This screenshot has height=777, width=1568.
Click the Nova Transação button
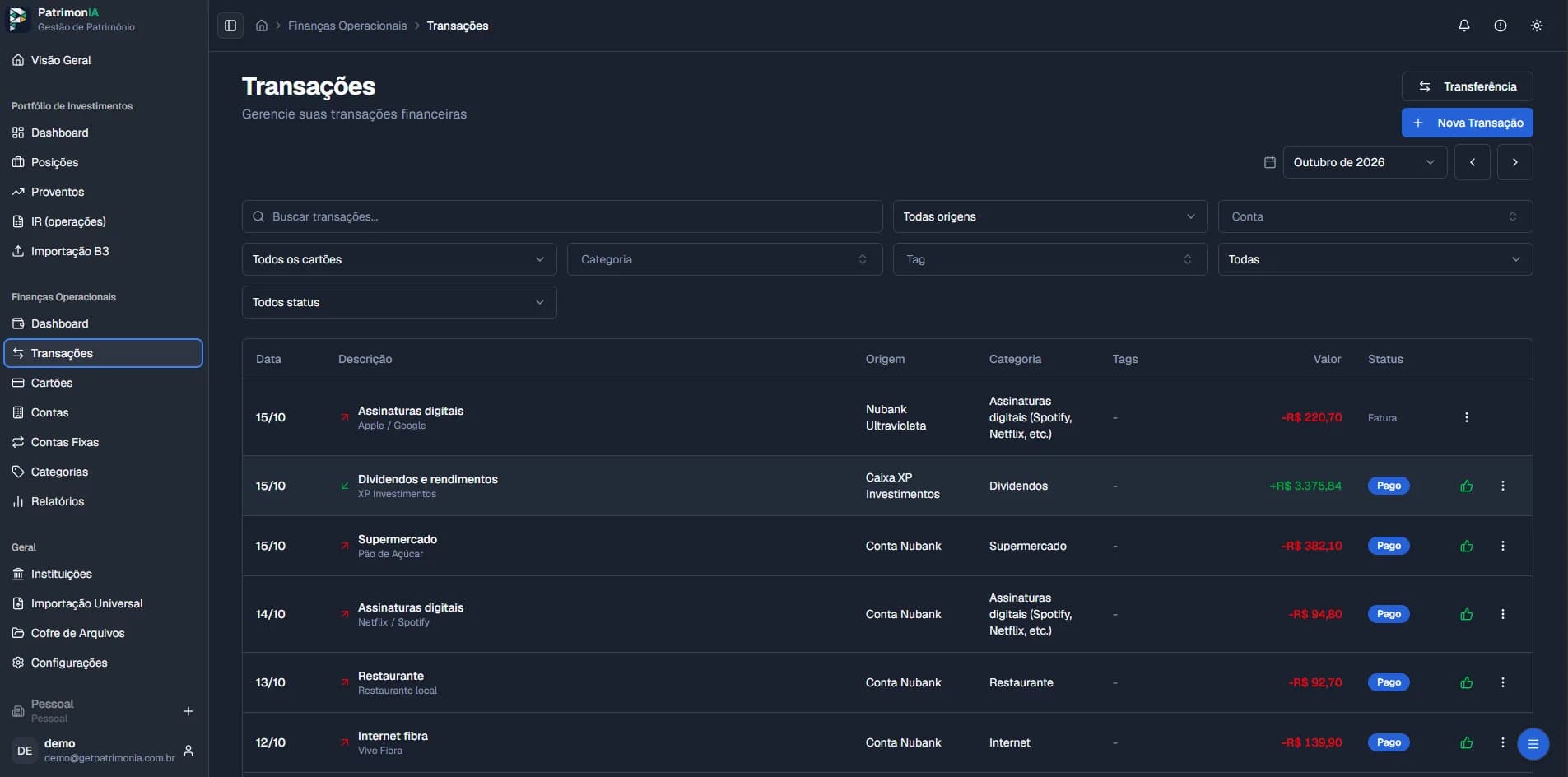tap(1467, 123)
